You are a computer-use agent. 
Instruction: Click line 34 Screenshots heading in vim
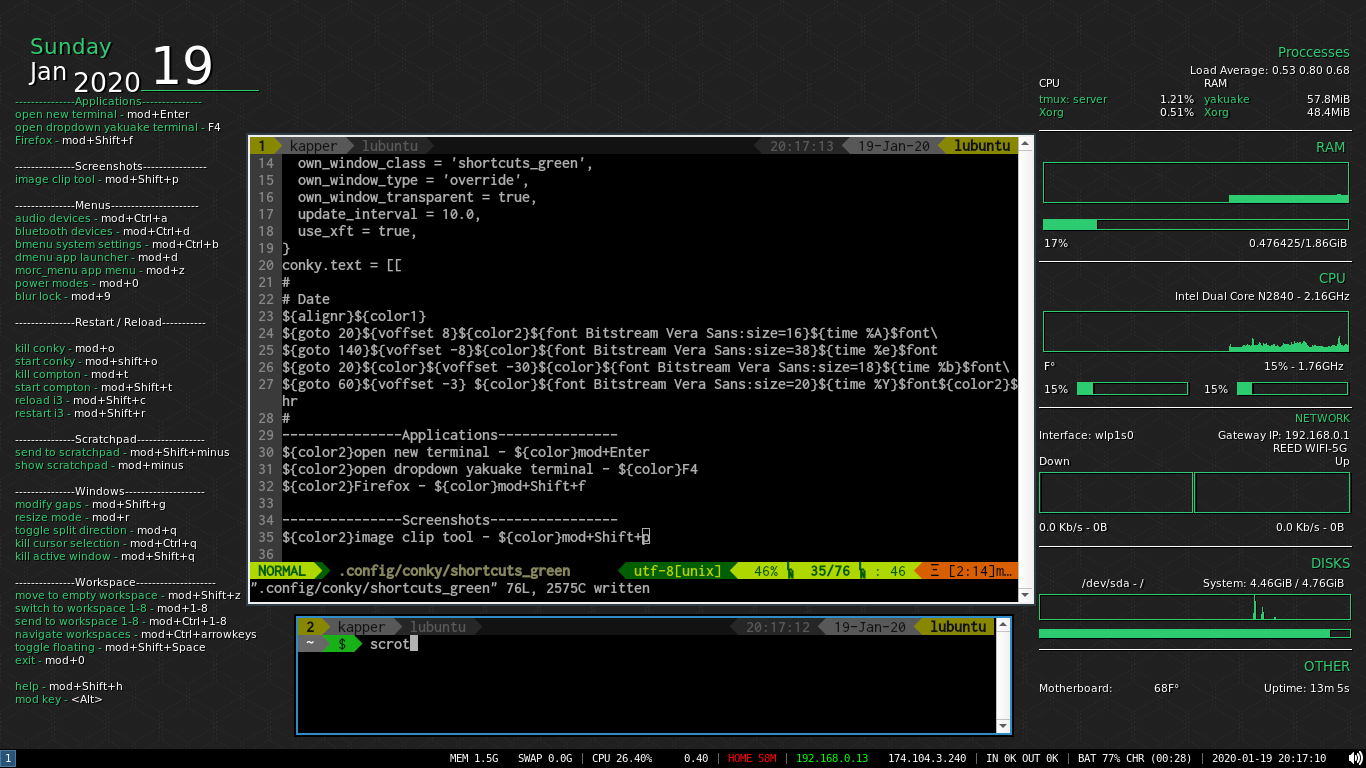450,520
